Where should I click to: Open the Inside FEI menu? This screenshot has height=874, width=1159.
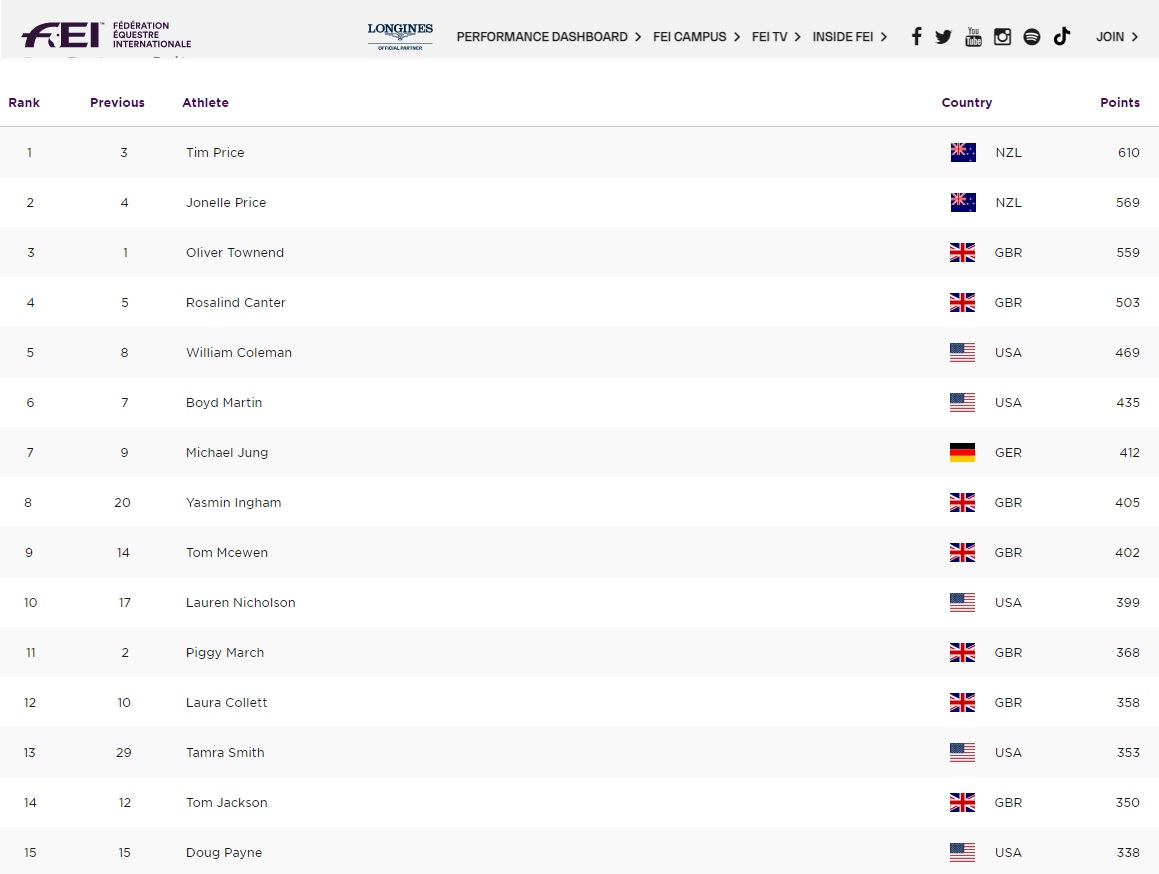pos(849,37)
